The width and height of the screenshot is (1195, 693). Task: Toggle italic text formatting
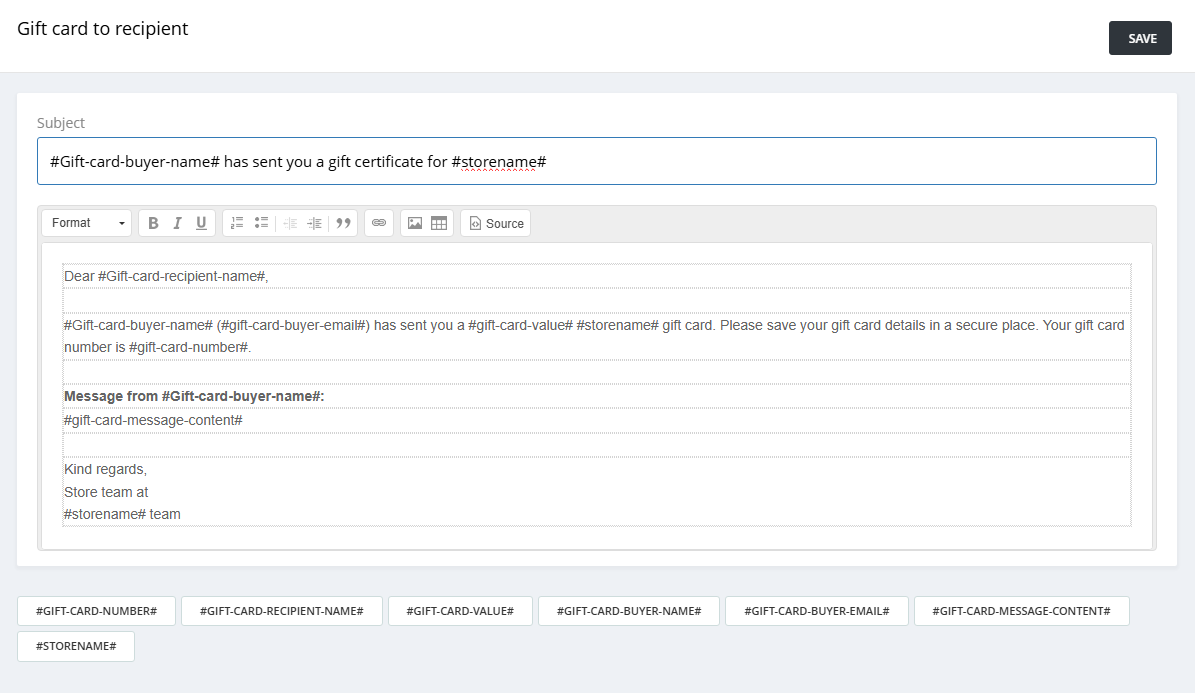(177, 223)
